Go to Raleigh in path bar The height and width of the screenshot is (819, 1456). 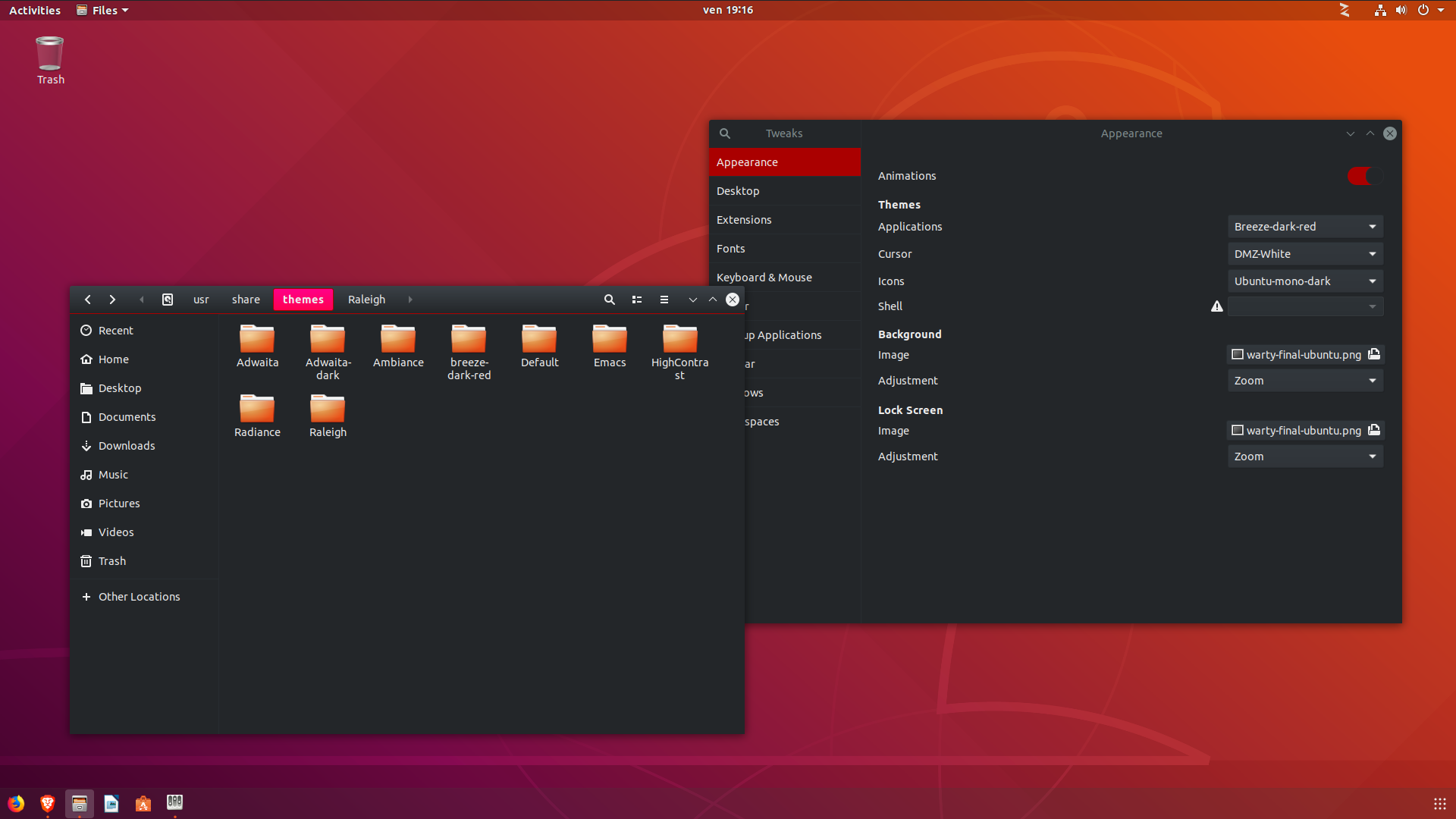click(366, 300)
